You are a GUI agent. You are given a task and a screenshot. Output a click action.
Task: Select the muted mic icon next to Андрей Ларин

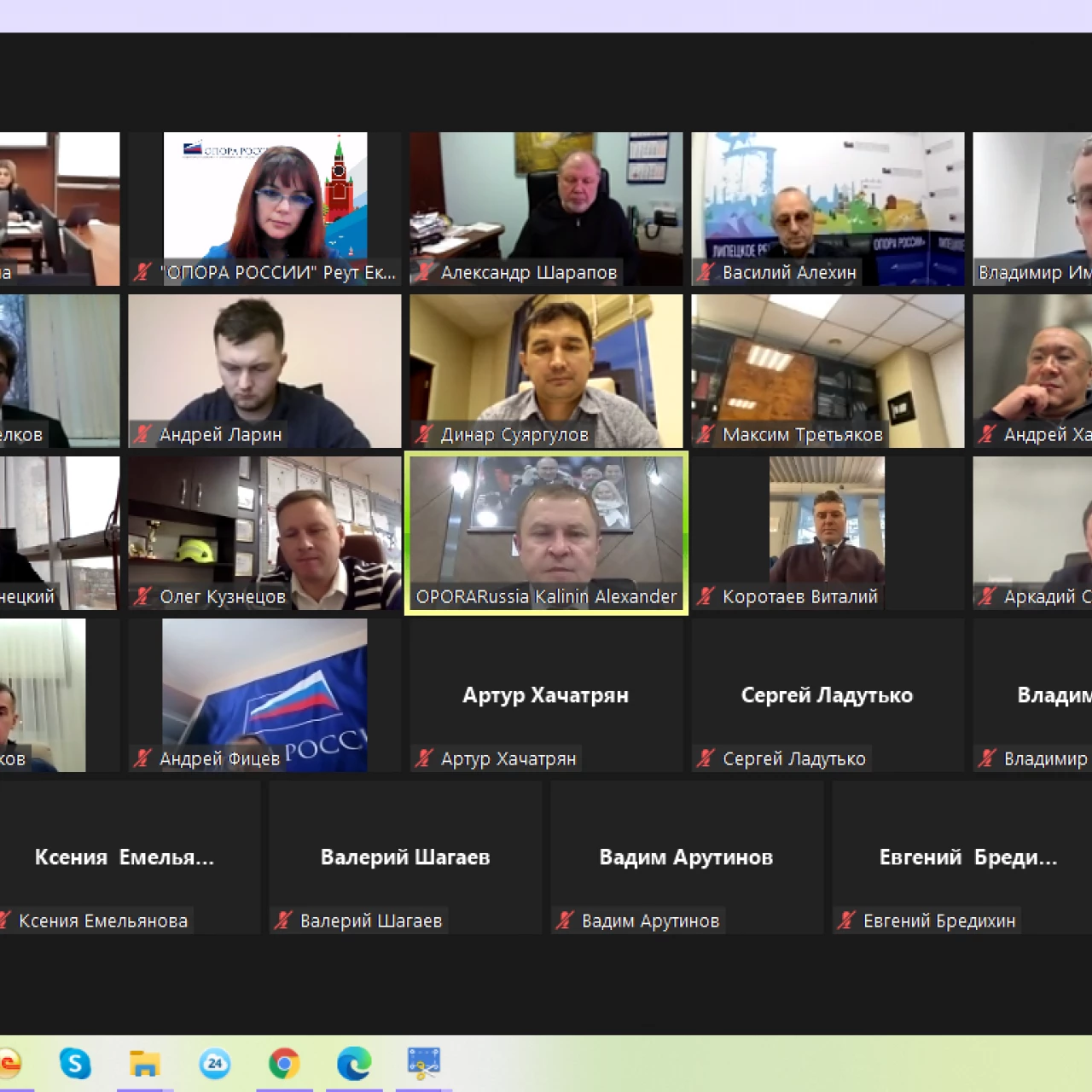point(142,434)
